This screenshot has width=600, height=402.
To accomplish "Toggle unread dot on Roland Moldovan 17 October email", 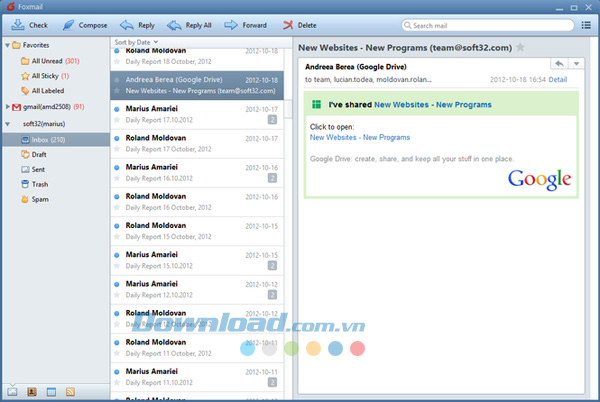I will (x=117, y=138).
